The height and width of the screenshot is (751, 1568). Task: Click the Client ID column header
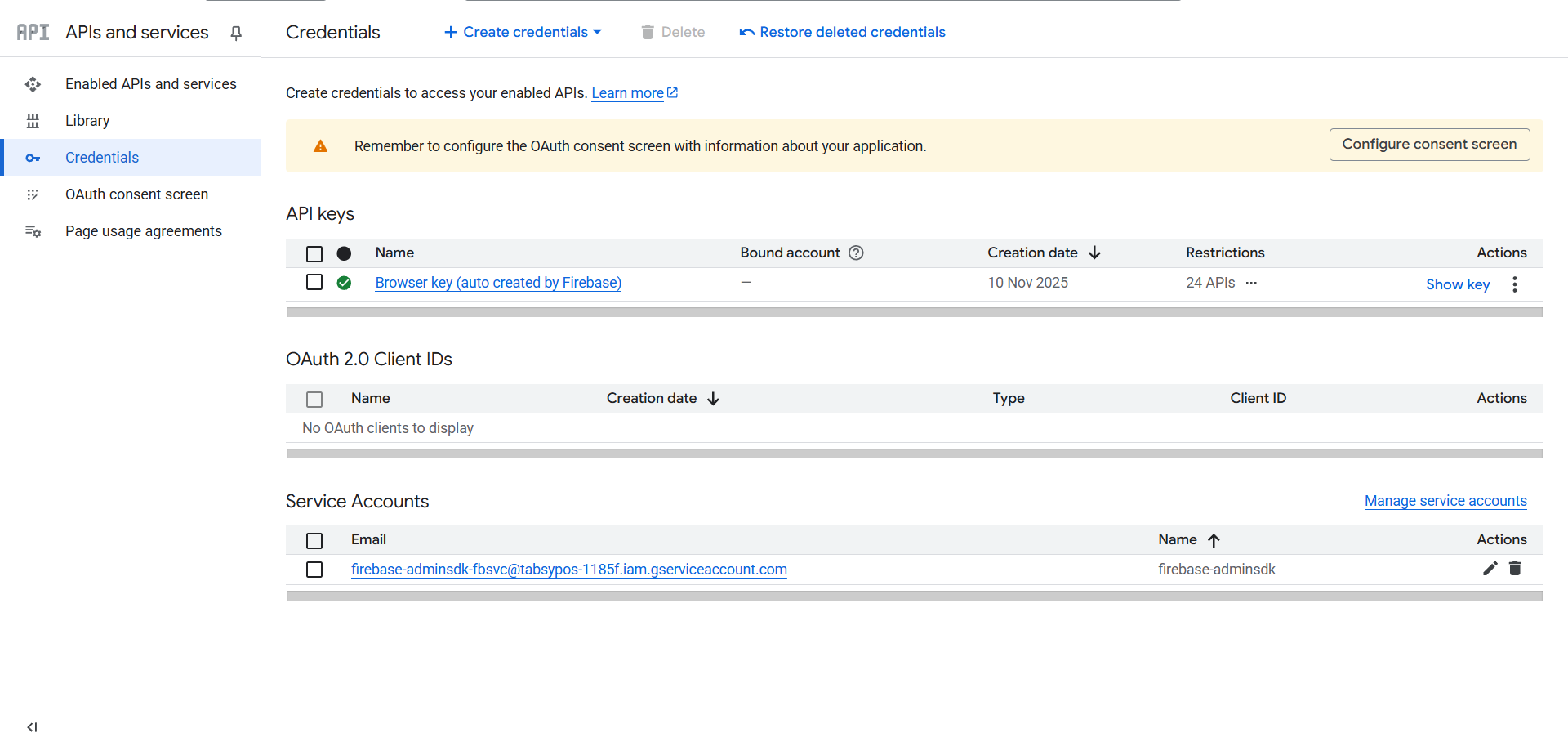1258,398
